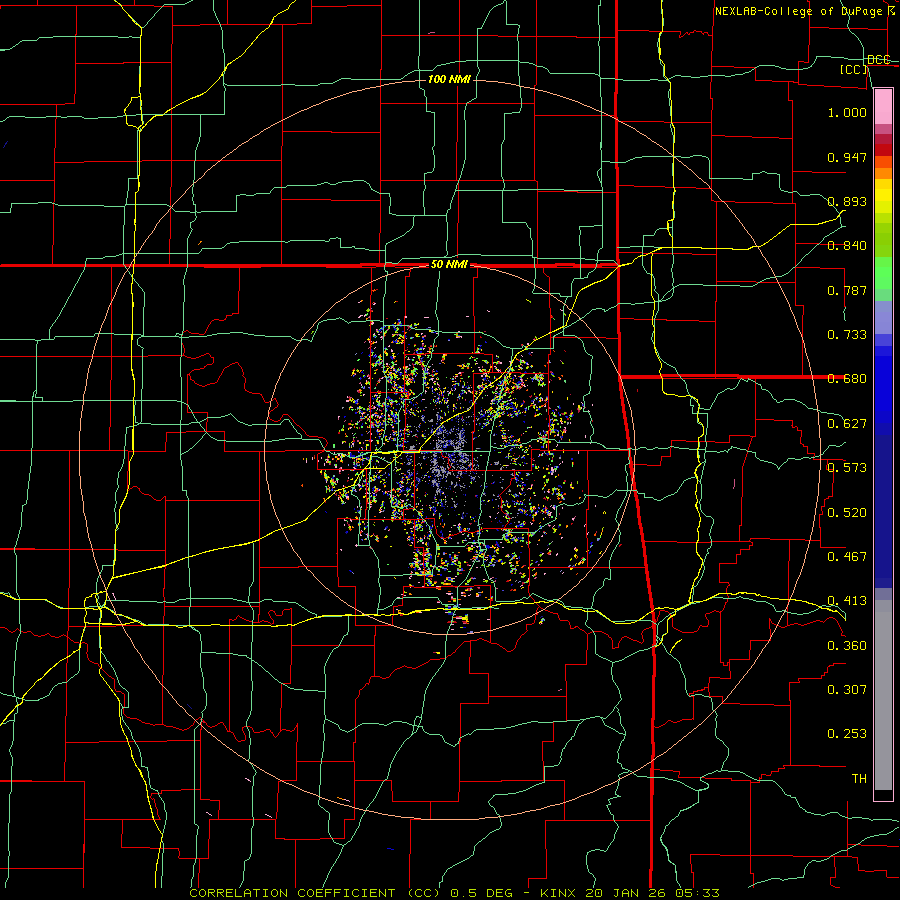Select the 0.627 legend value

pyautogui.click(x=847, y=424)
